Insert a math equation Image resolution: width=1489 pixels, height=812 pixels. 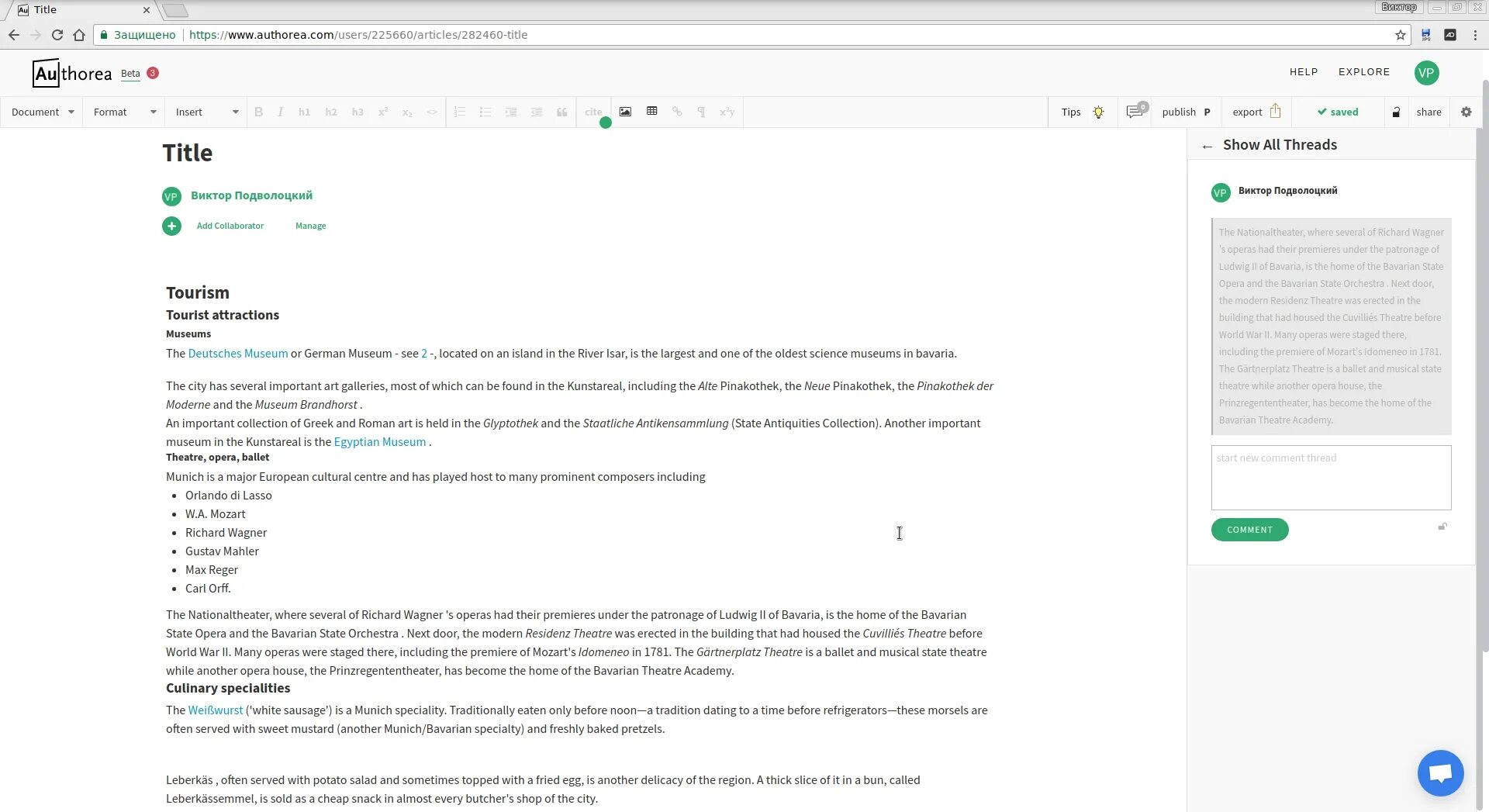pos(727,112)
